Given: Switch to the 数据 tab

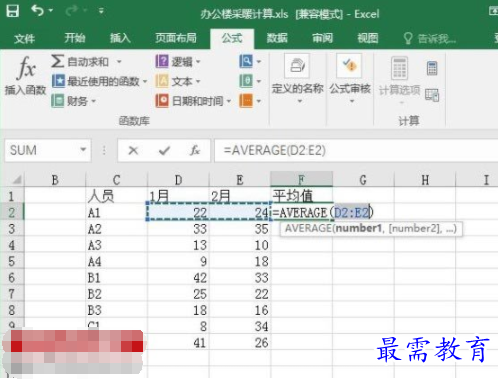Looking at the screenshot, I should pyautogui.click(x=277, y=38).
